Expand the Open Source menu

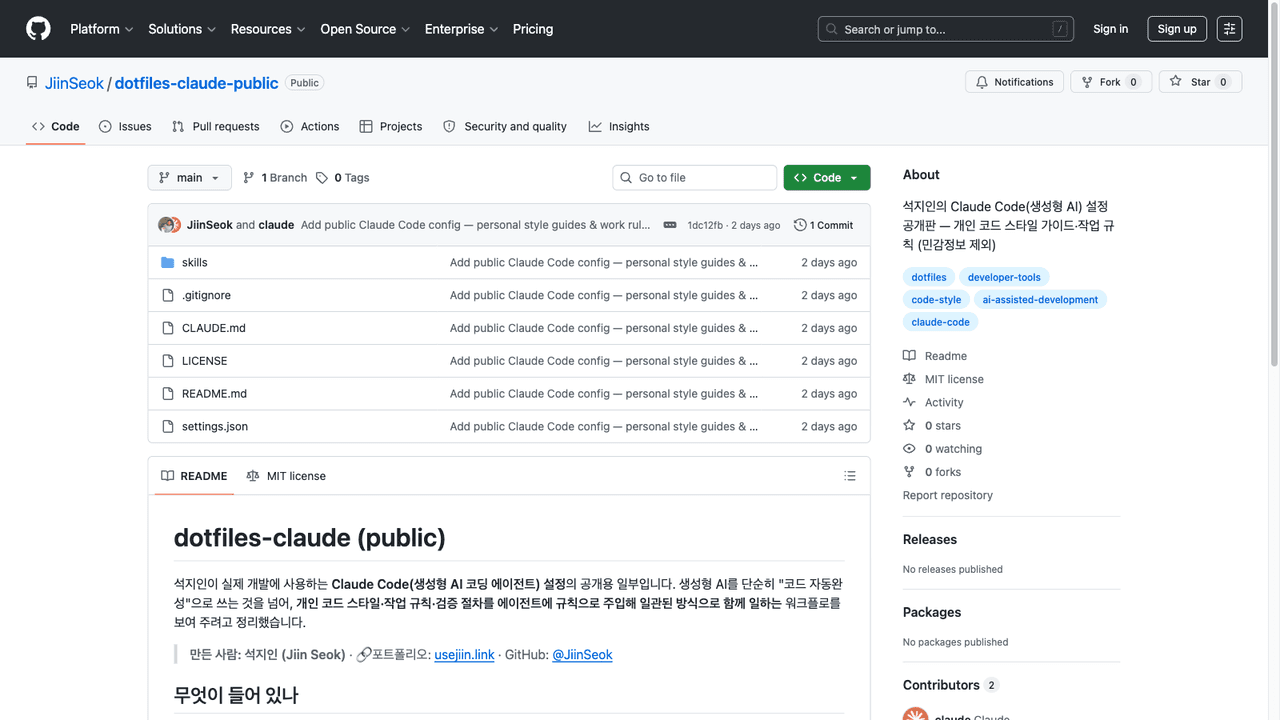coord(365,29)
